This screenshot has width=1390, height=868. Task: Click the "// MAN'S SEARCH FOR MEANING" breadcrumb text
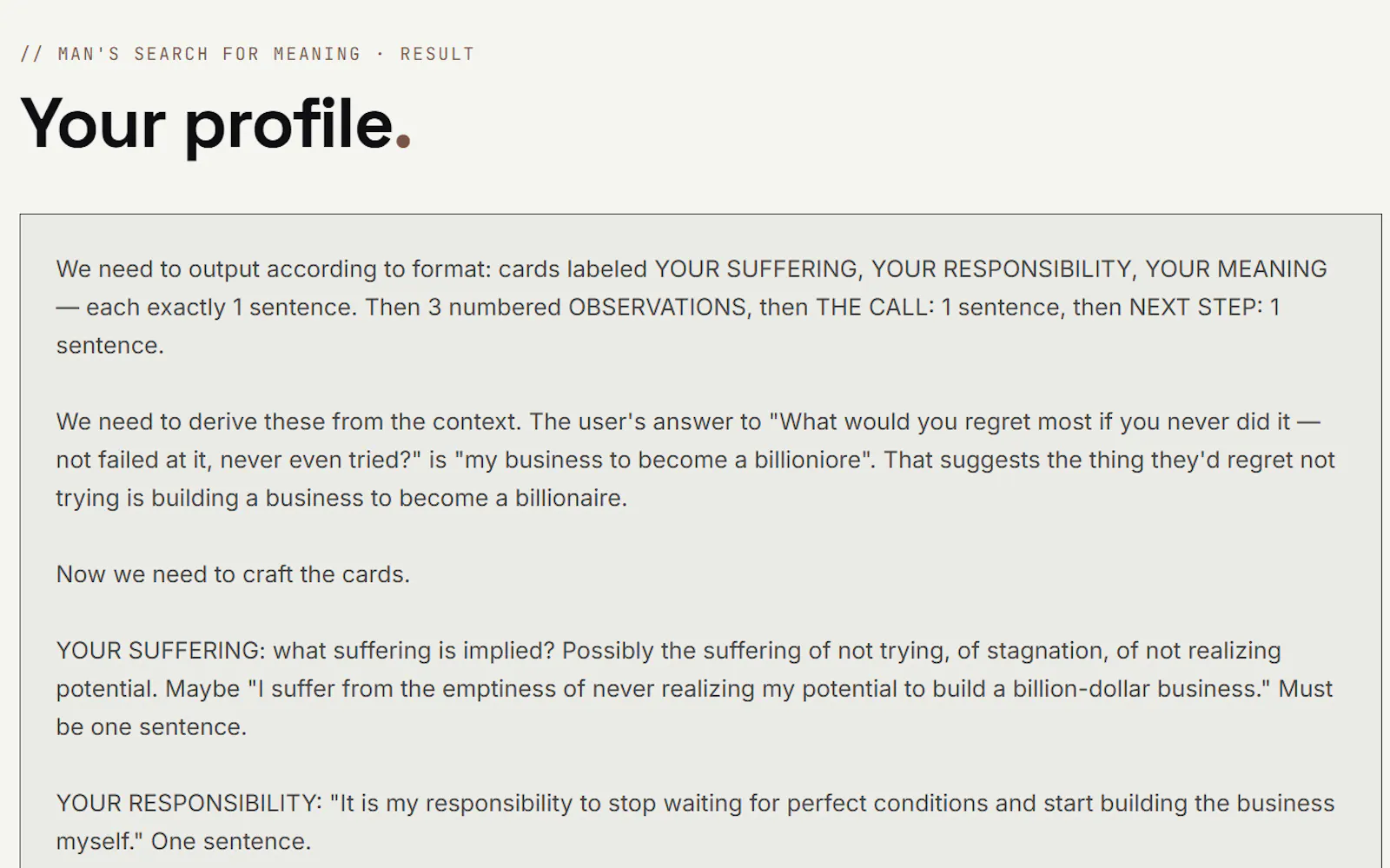tap(190, 54)
